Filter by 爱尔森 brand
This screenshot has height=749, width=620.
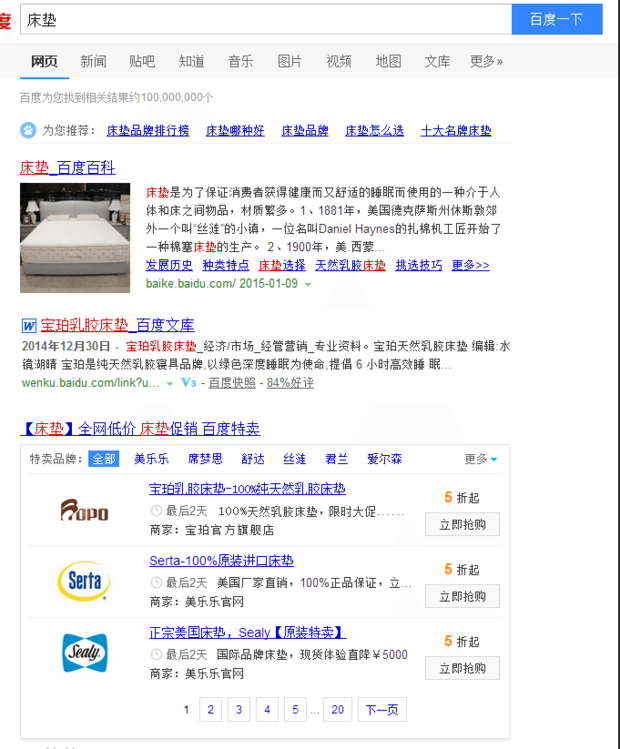click(x=385, y=459)
